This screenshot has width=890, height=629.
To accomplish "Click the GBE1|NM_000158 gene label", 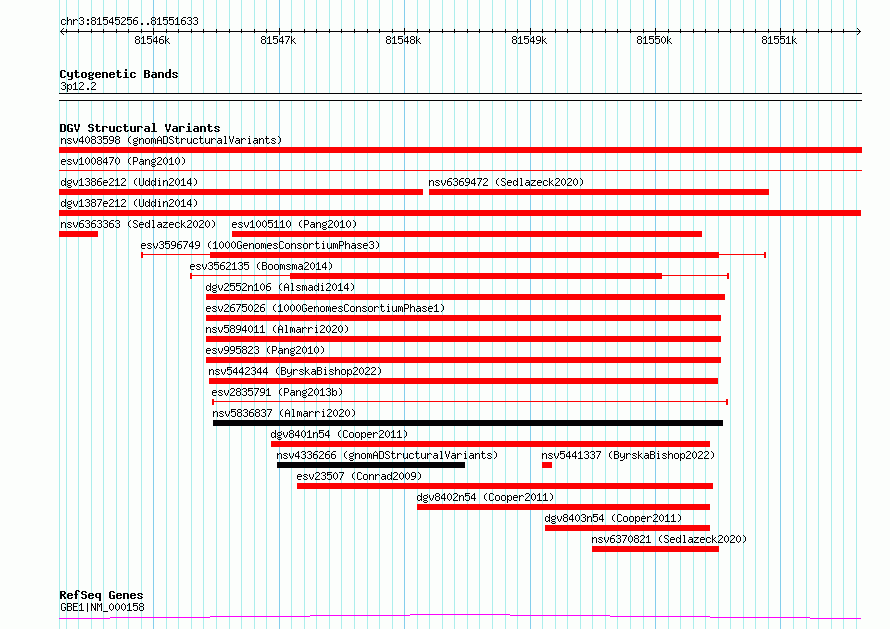I will coord(102,607).
